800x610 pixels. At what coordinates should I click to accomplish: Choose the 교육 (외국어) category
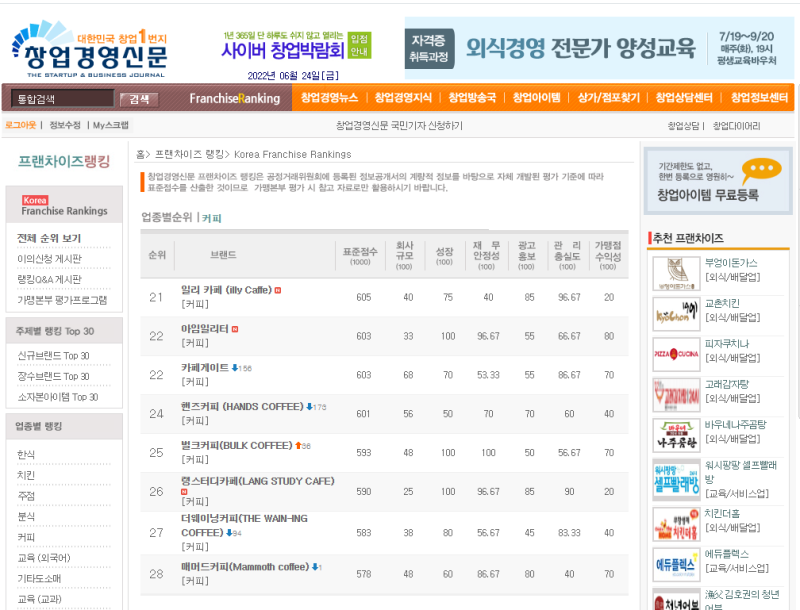(44, 558)
